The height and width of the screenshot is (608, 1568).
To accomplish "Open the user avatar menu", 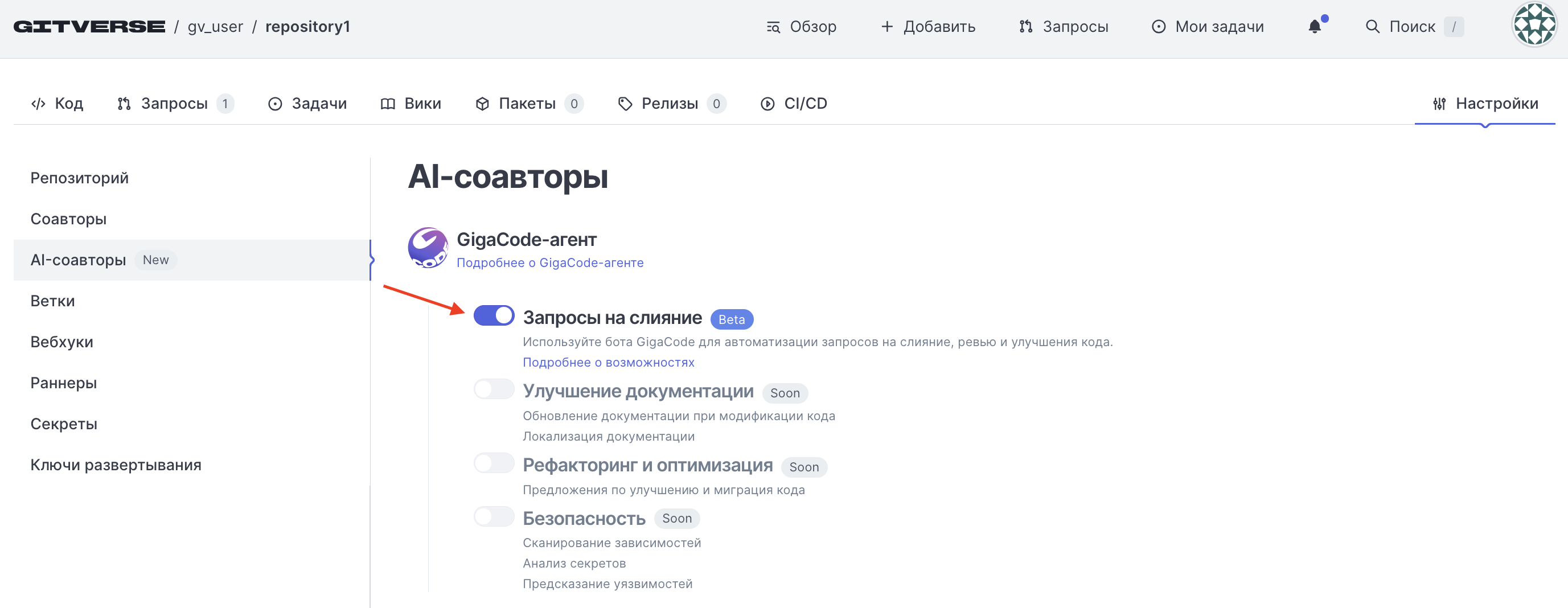I will 1534,25.
